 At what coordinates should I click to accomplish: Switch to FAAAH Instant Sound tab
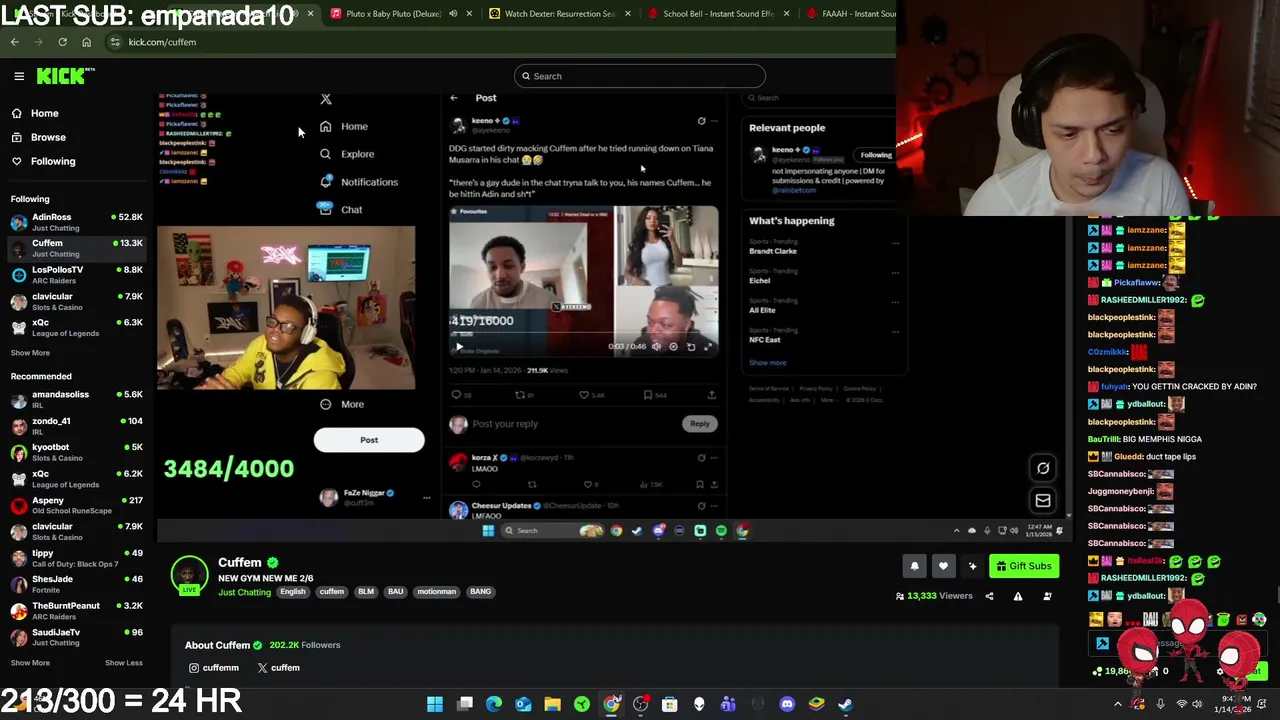click(850, 14)
